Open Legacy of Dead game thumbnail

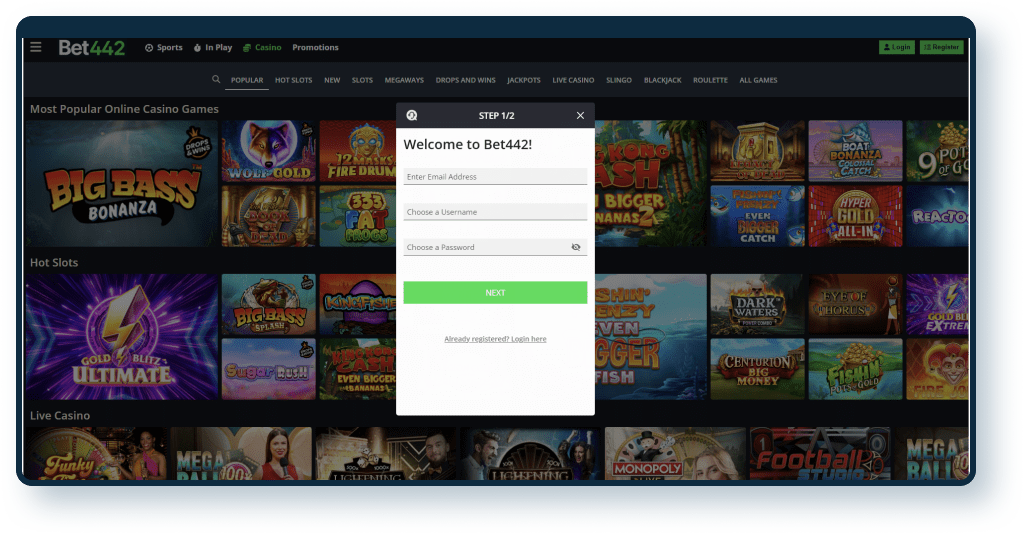pos(758,151)
